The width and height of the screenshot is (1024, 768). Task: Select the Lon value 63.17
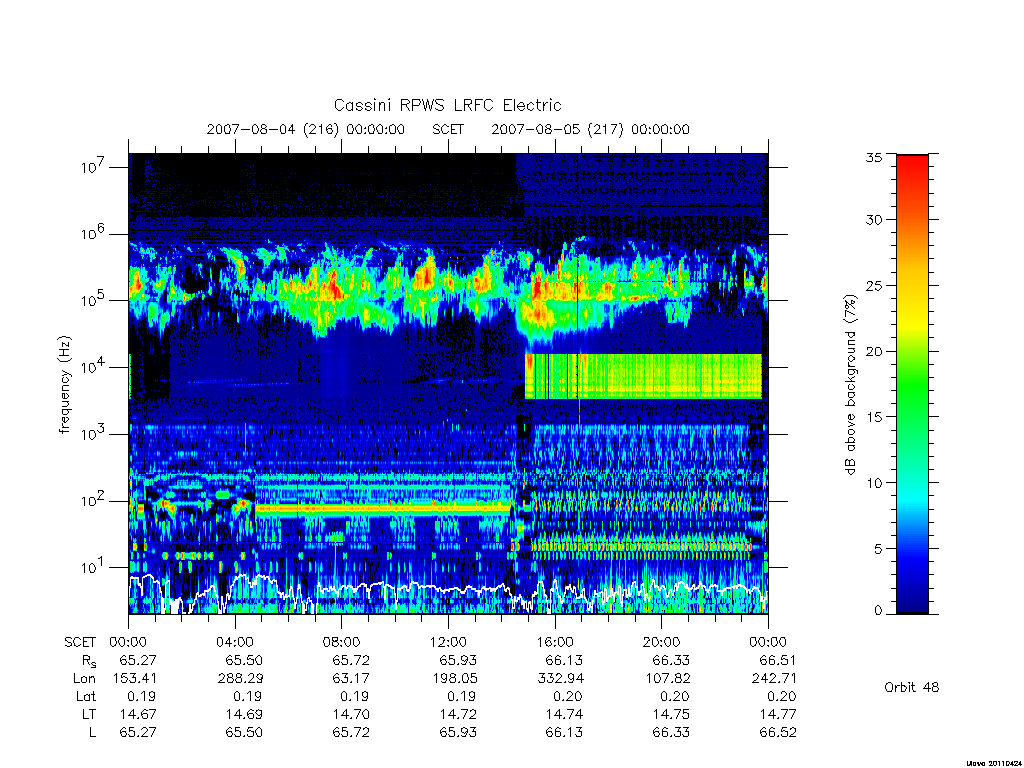[x=351, y=678]
